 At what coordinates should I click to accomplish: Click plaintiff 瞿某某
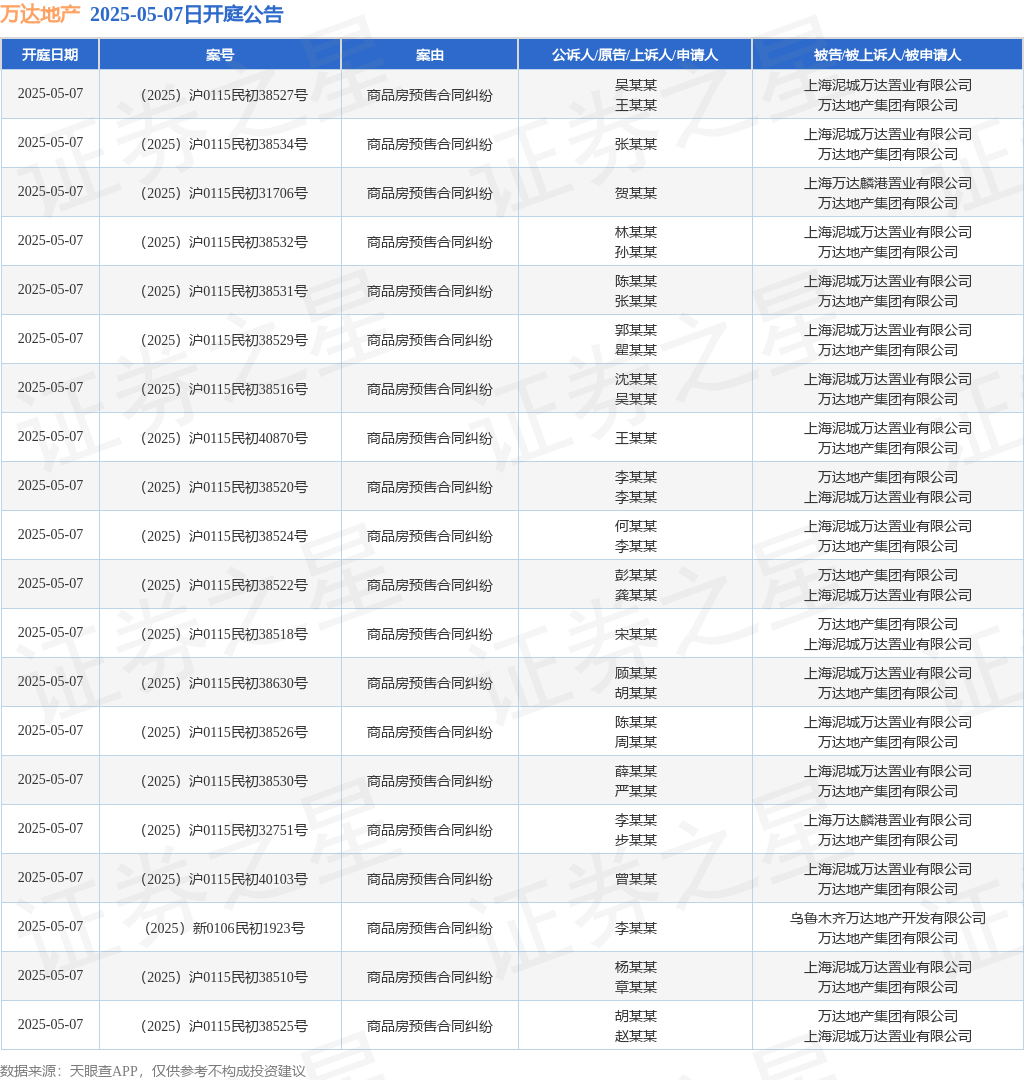[636, 350]
